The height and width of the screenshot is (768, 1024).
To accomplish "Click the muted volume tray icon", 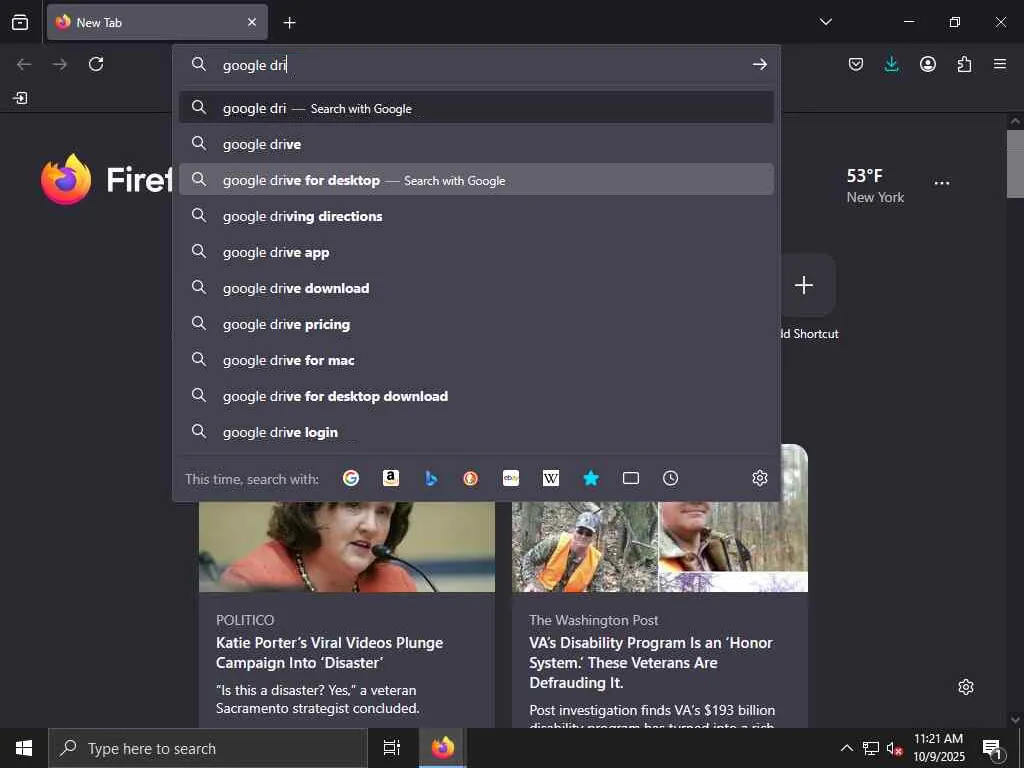I will [x=894, y=748].
